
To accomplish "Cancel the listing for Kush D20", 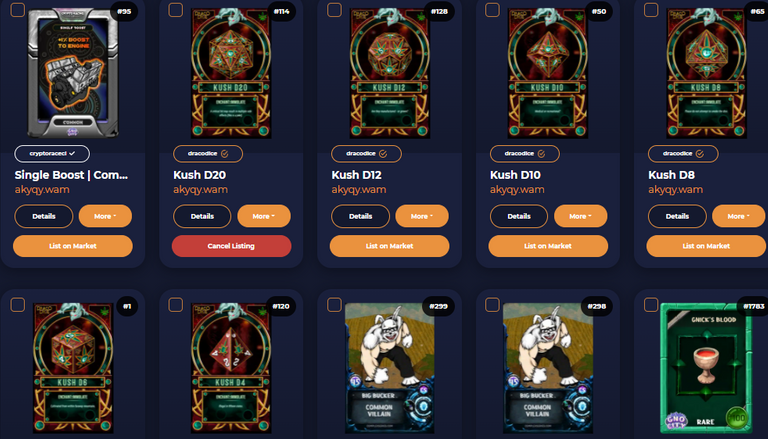I will pos(231,246).
